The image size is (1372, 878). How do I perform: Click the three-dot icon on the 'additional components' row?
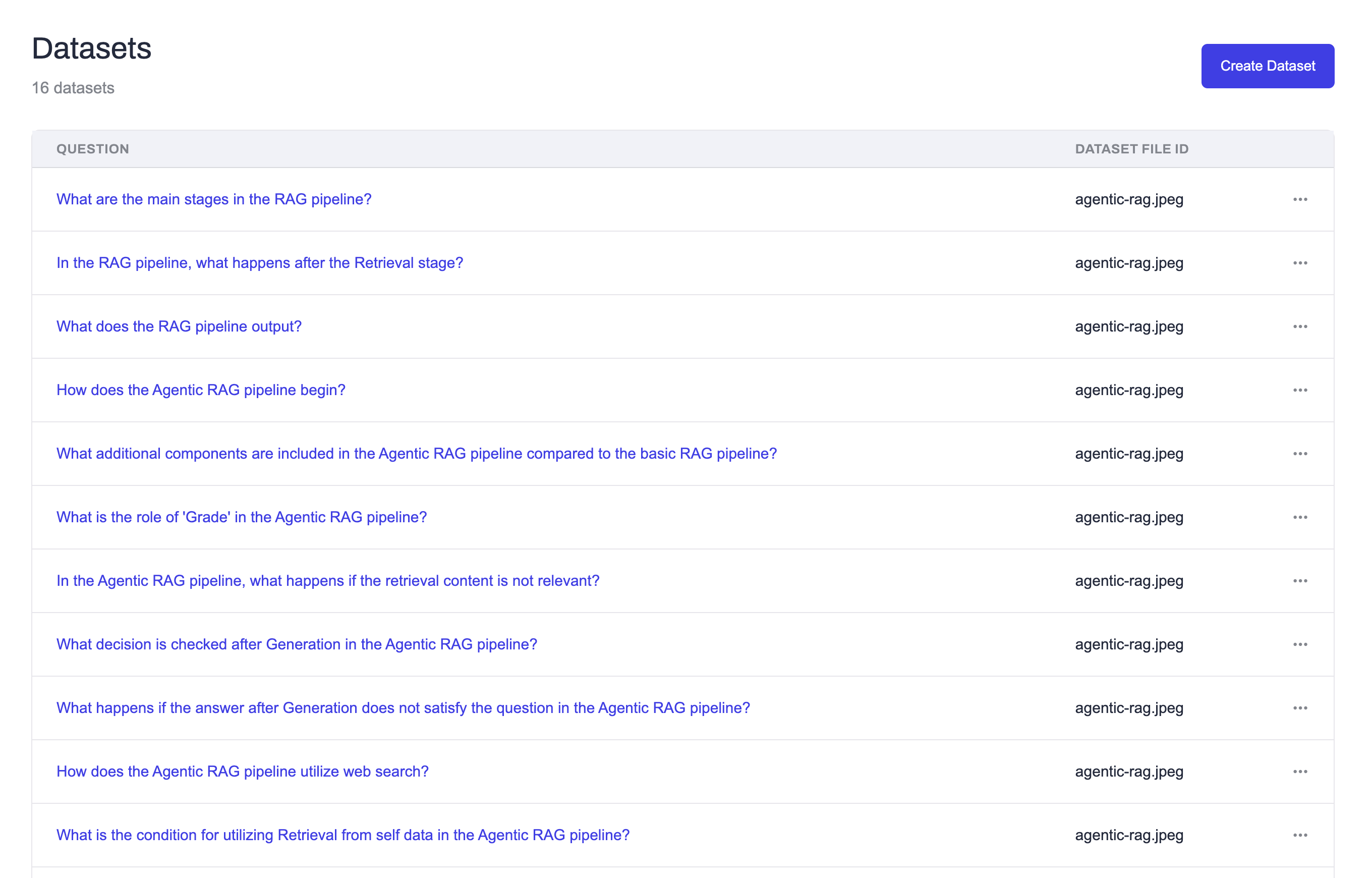point(1301,453)
